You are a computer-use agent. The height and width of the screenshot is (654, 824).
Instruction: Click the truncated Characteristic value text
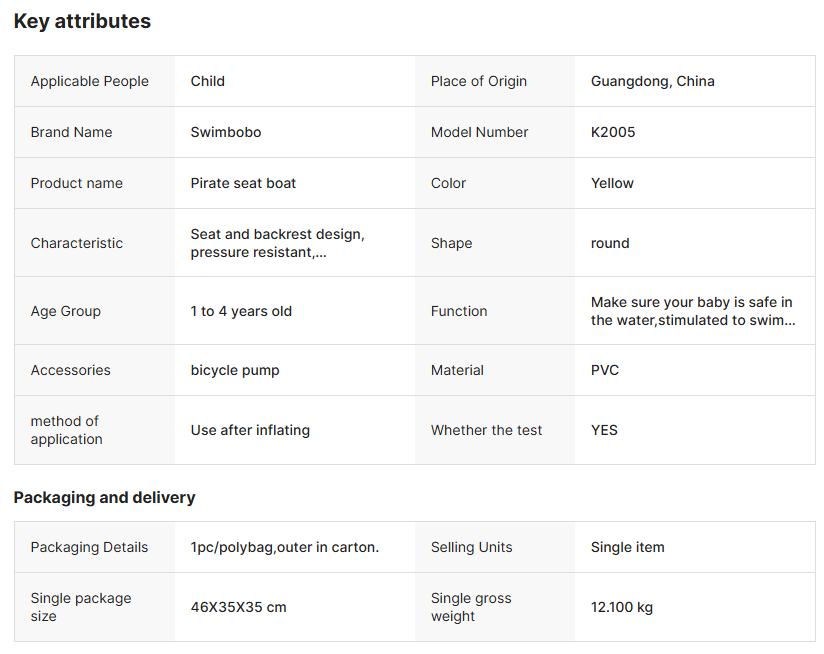[x=277, y=243]
